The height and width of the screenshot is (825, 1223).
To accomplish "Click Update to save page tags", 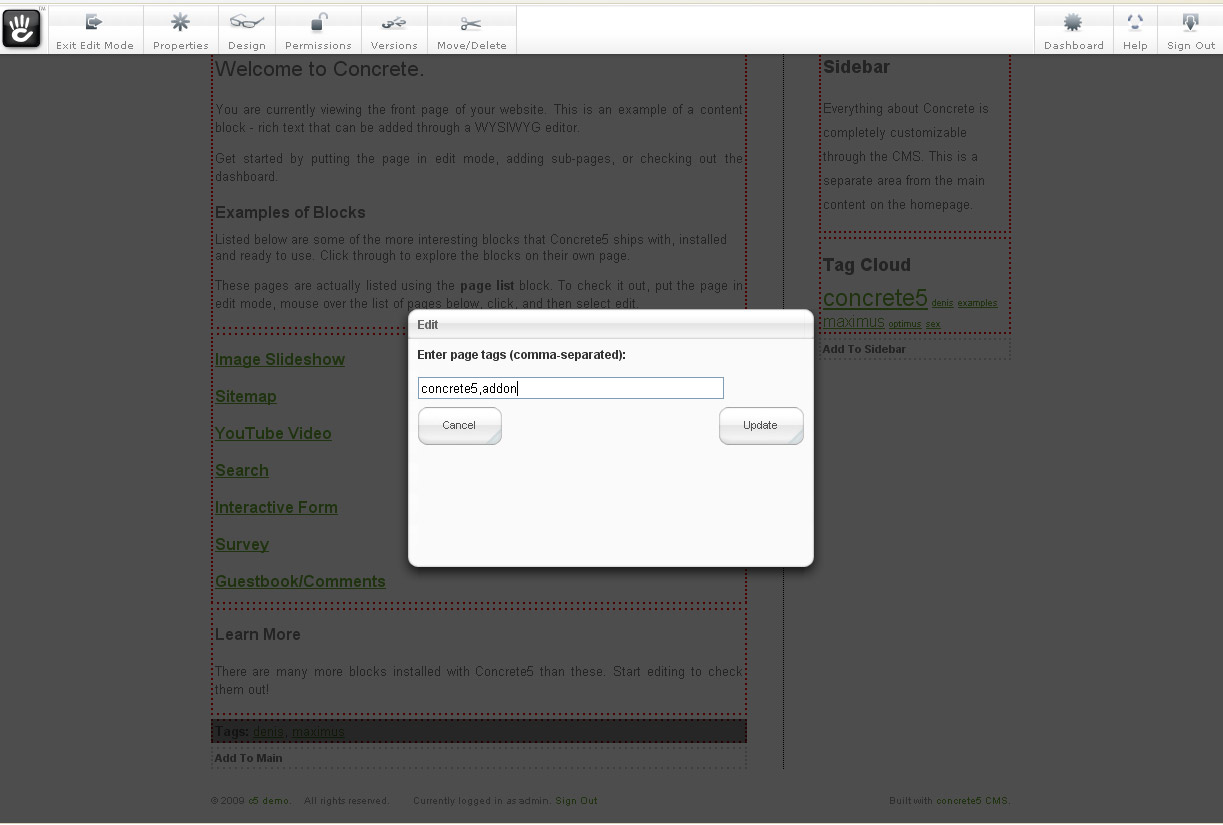I will pos(761,426).
